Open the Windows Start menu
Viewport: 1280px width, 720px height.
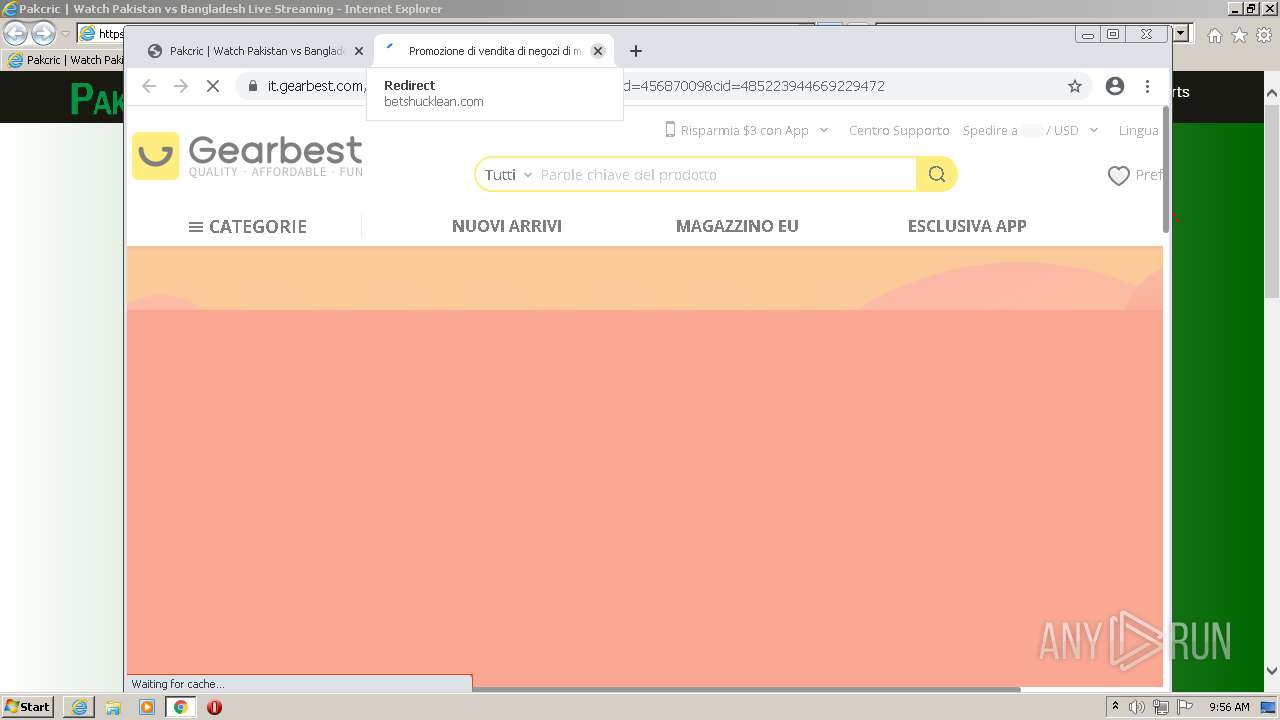27,707
